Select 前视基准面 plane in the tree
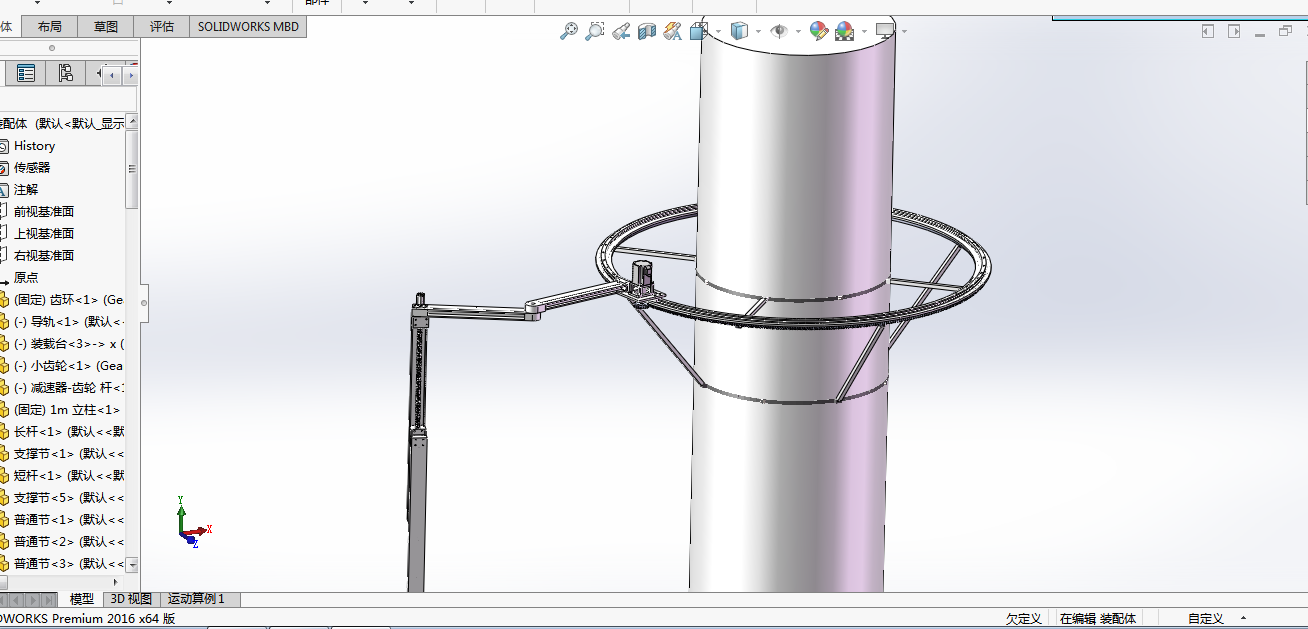1308x629 pixels. pos(43,212)
